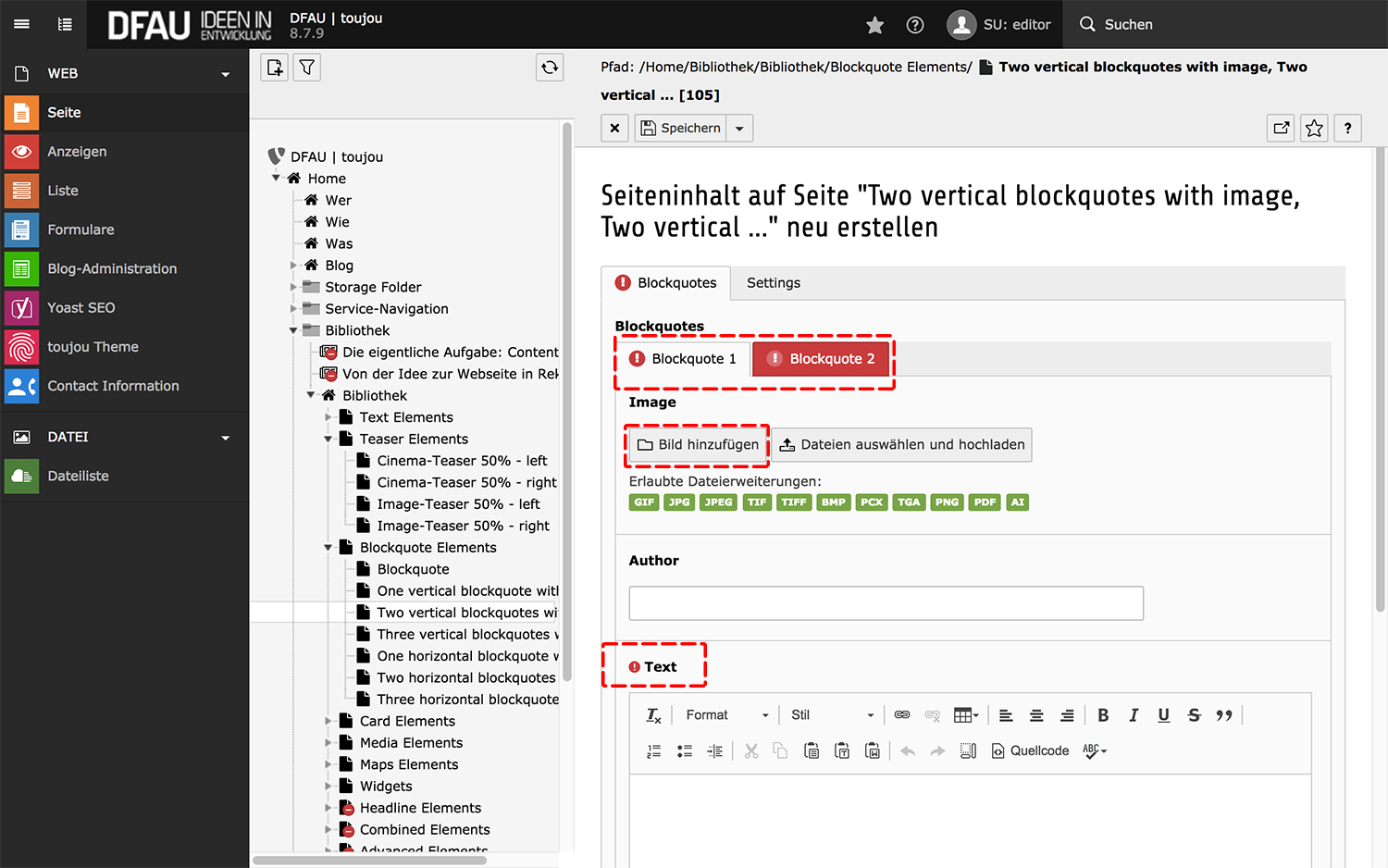1388x868 pixels.
Task: Open the Contact Information module
Action: (x=124, y=386)
